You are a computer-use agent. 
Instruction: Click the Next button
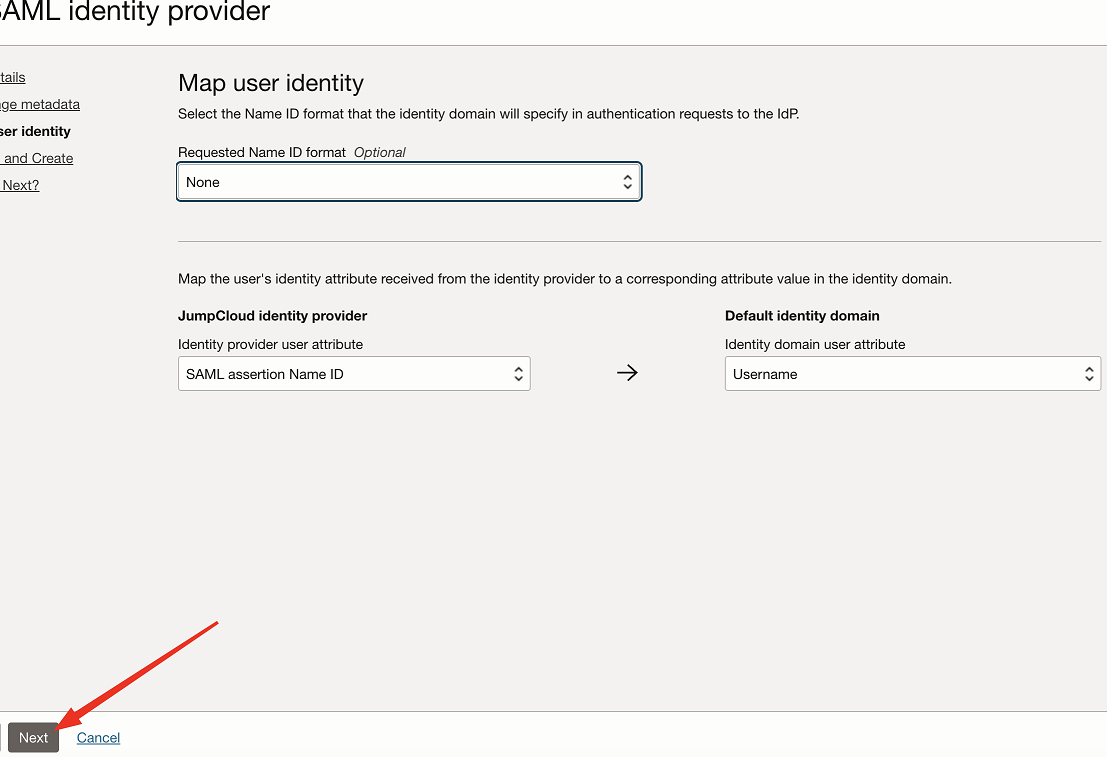point(33,737)
